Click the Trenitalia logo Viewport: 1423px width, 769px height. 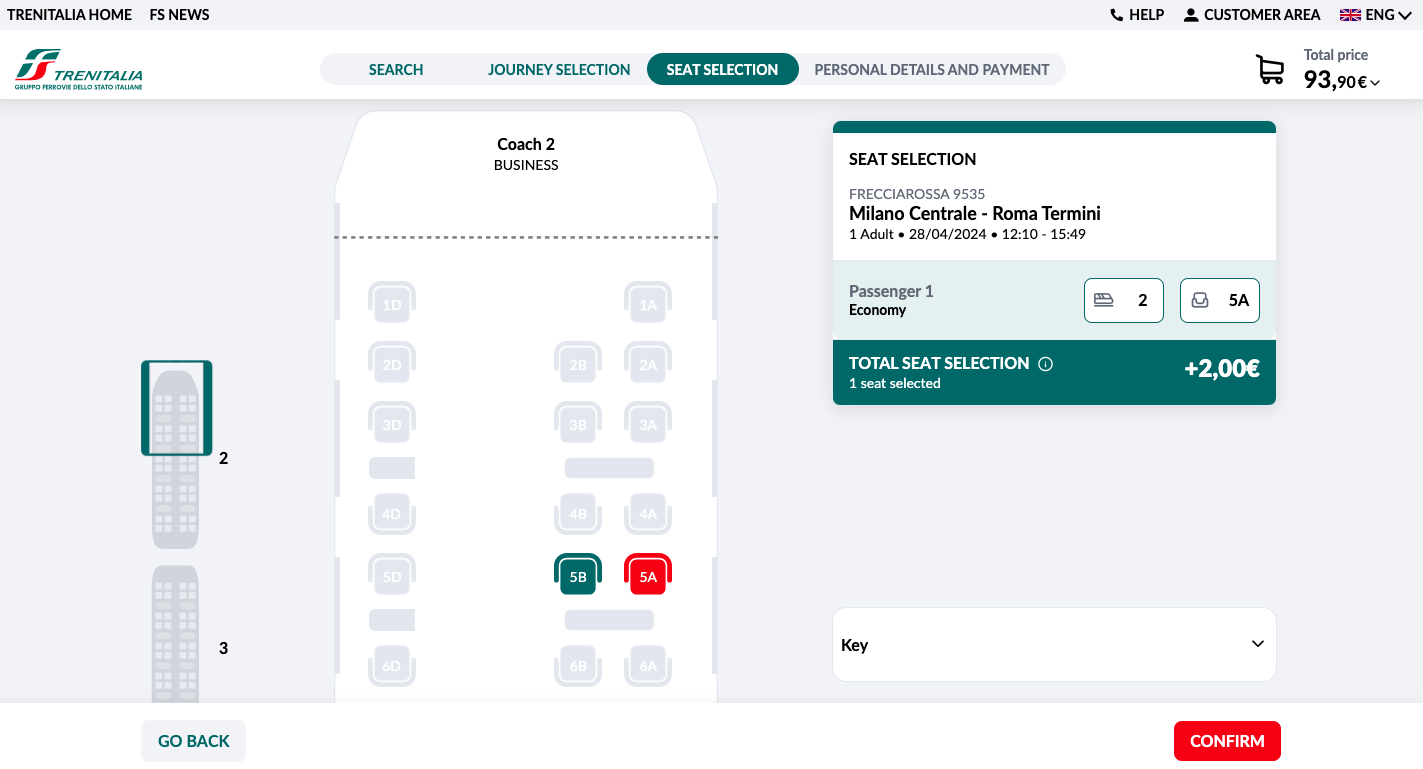coord(79,70)
